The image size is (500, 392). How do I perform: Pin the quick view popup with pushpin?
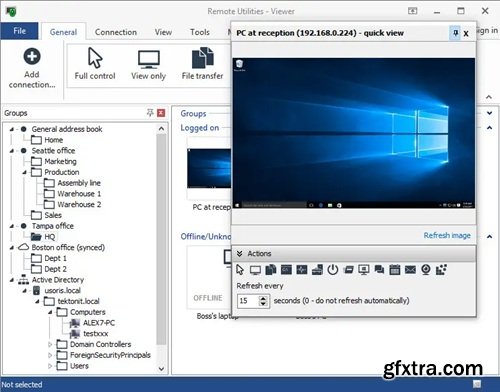[x=455, y=33]
